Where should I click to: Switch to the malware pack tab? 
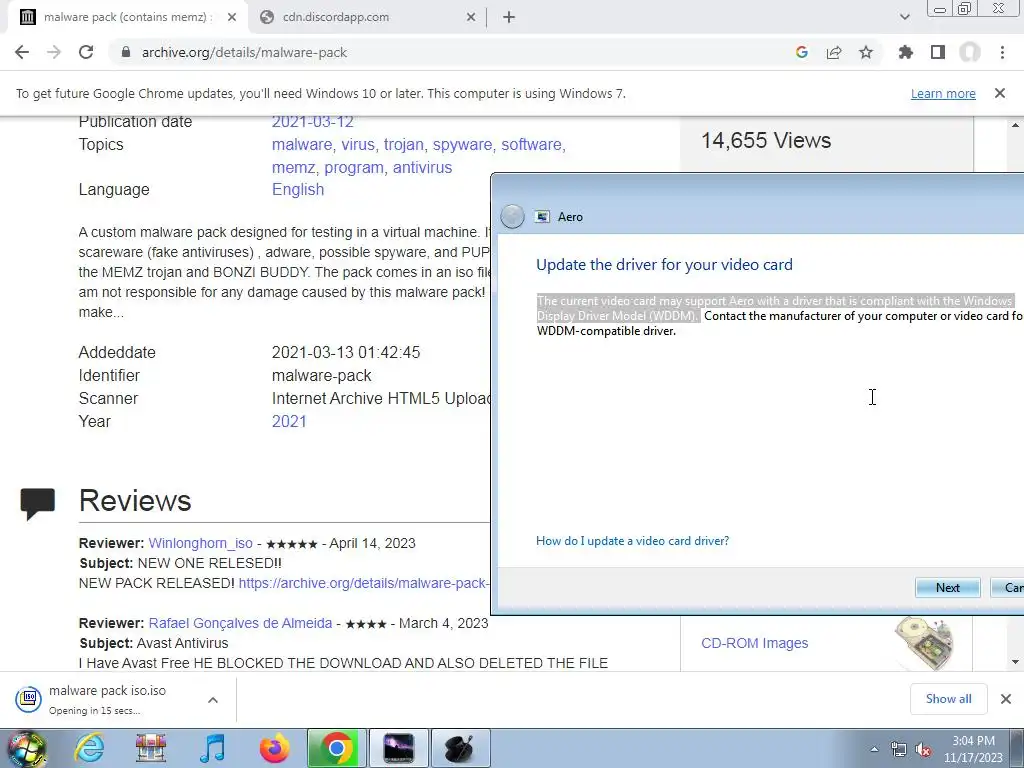pos(128,17)
